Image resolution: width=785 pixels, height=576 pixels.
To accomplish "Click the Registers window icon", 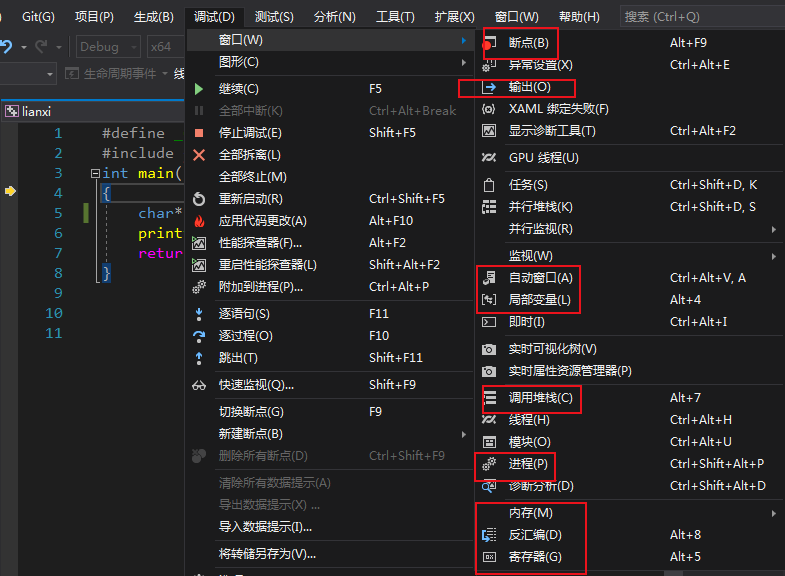I will (489, 557).
